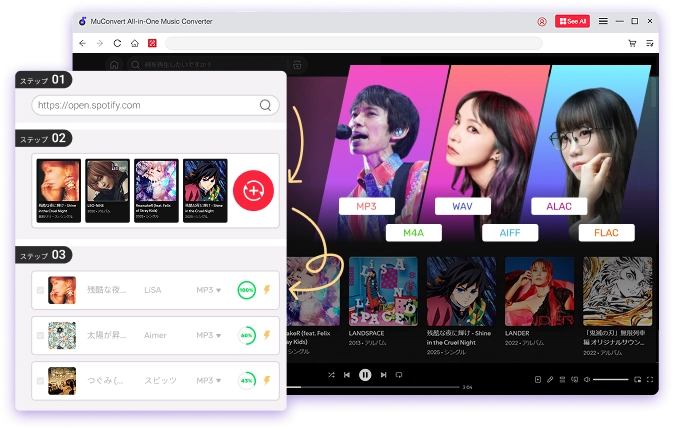The width and height of the screenshot is (674, 430).
Task: Click the red See All button
Action: pyautogui.click(x=572, y=21)
